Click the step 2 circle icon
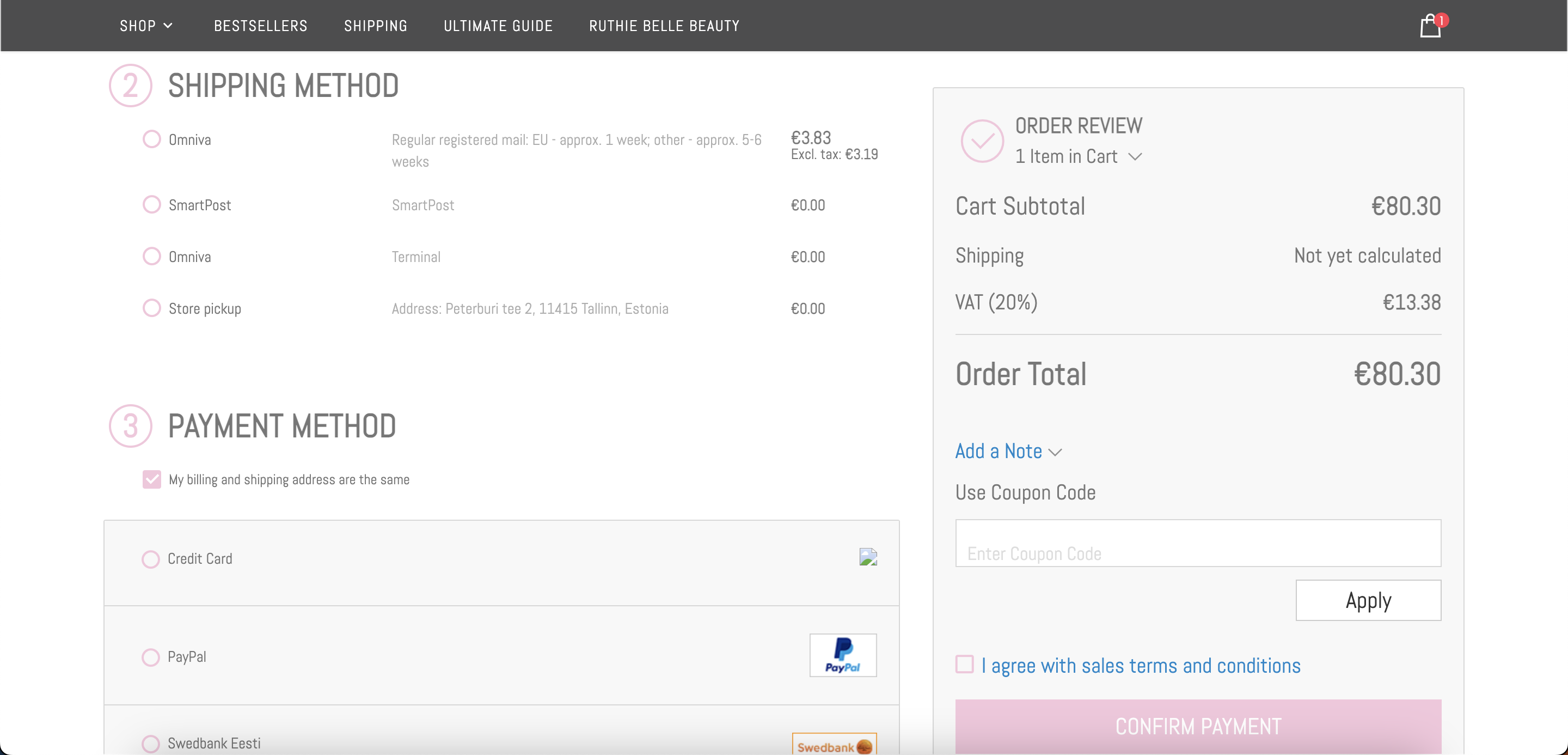This screenshot has width=1568, height=755. coord(130,86)
